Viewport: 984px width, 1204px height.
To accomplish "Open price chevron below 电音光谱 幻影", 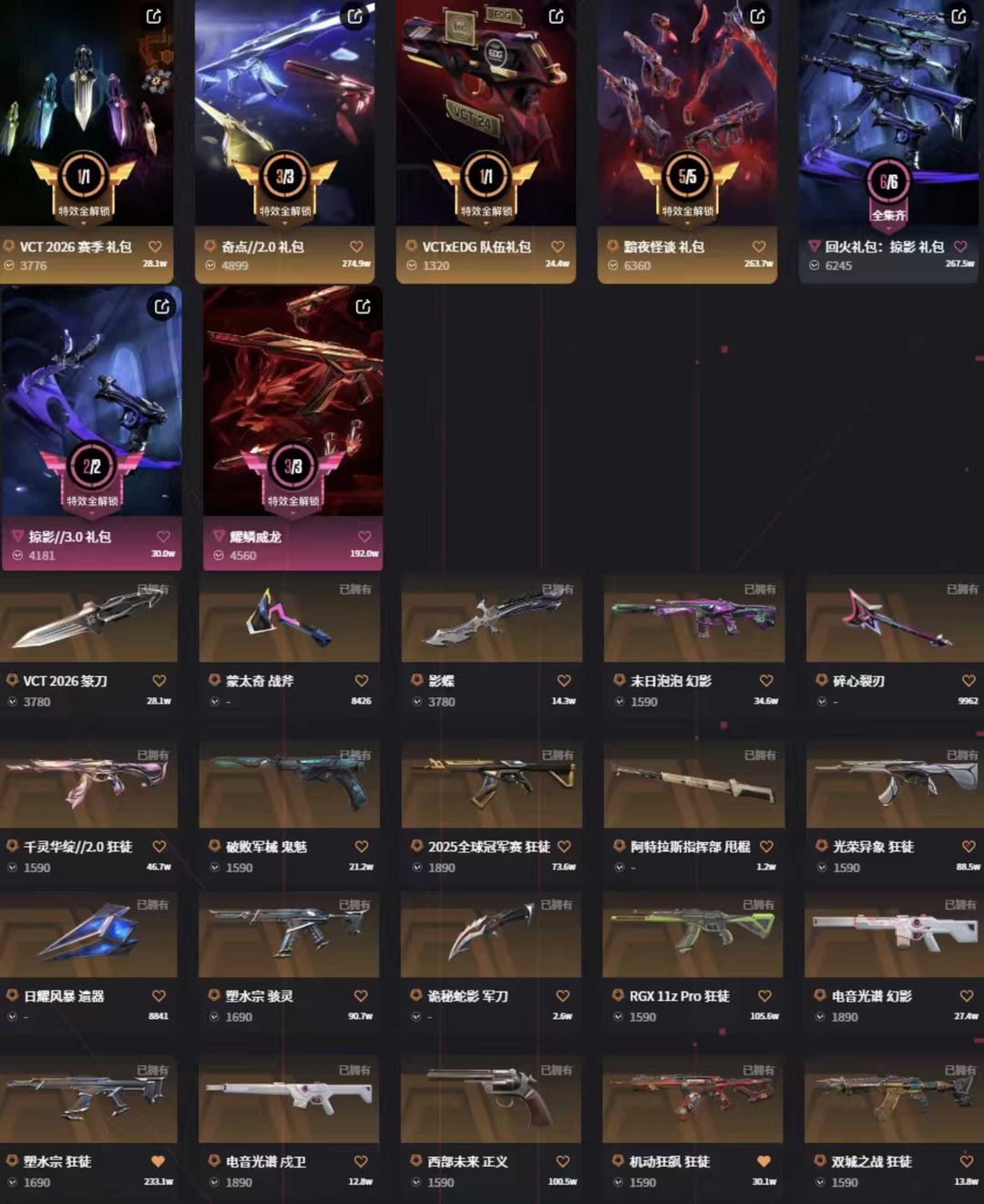I will click(x=820, y=1016).
